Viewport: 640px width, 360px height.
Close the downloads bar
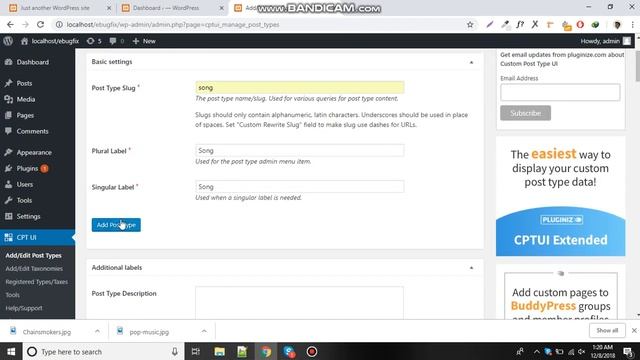(x=634, y=330)
